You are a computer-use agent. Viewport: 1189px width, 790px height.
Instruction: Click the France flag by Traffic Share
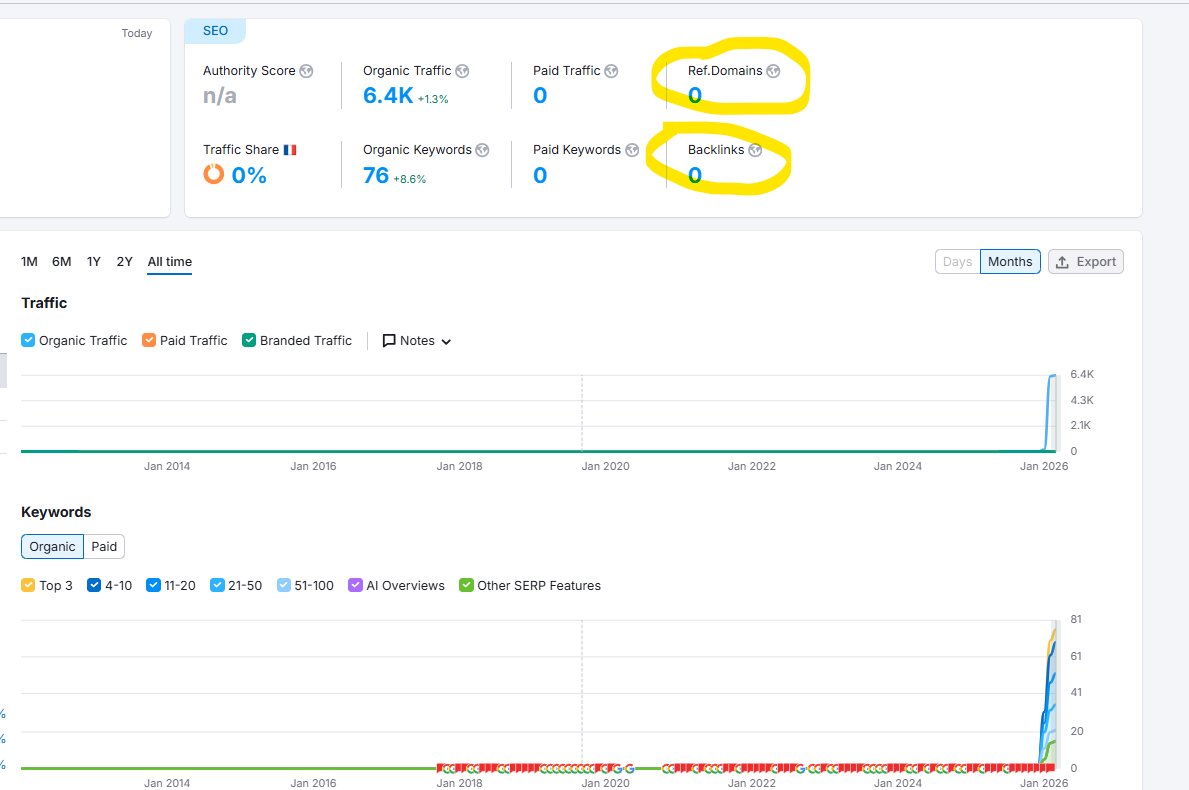(x=290, y=150)
